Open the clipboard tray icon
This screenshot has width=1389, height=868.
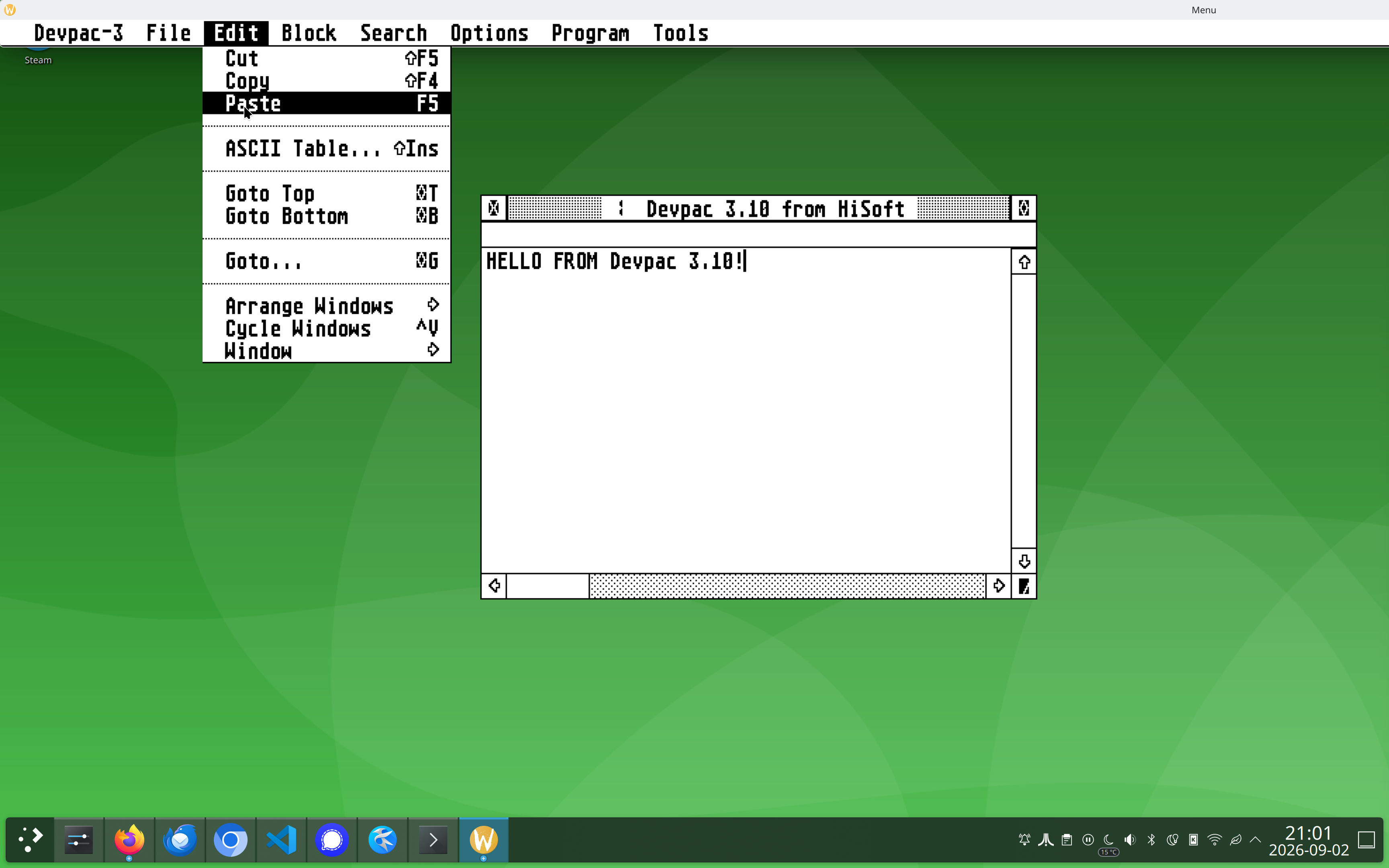(1067, 840)
